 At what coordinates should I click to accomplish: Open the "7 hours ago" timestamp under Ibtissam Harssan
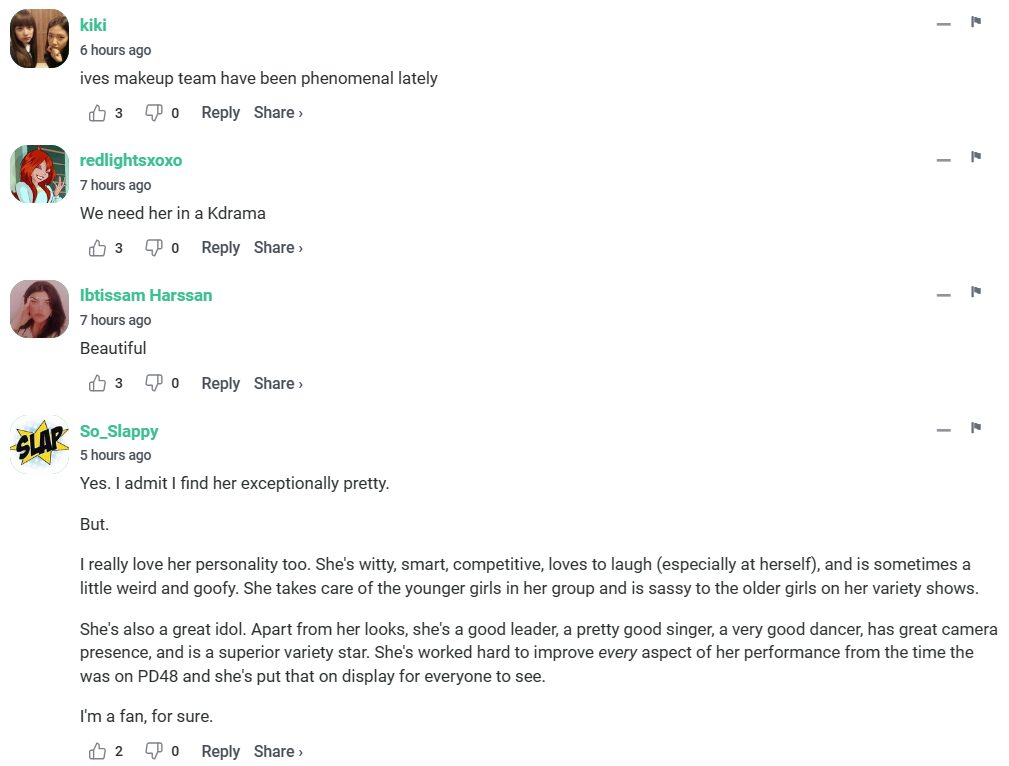click(x=115, y=320)
